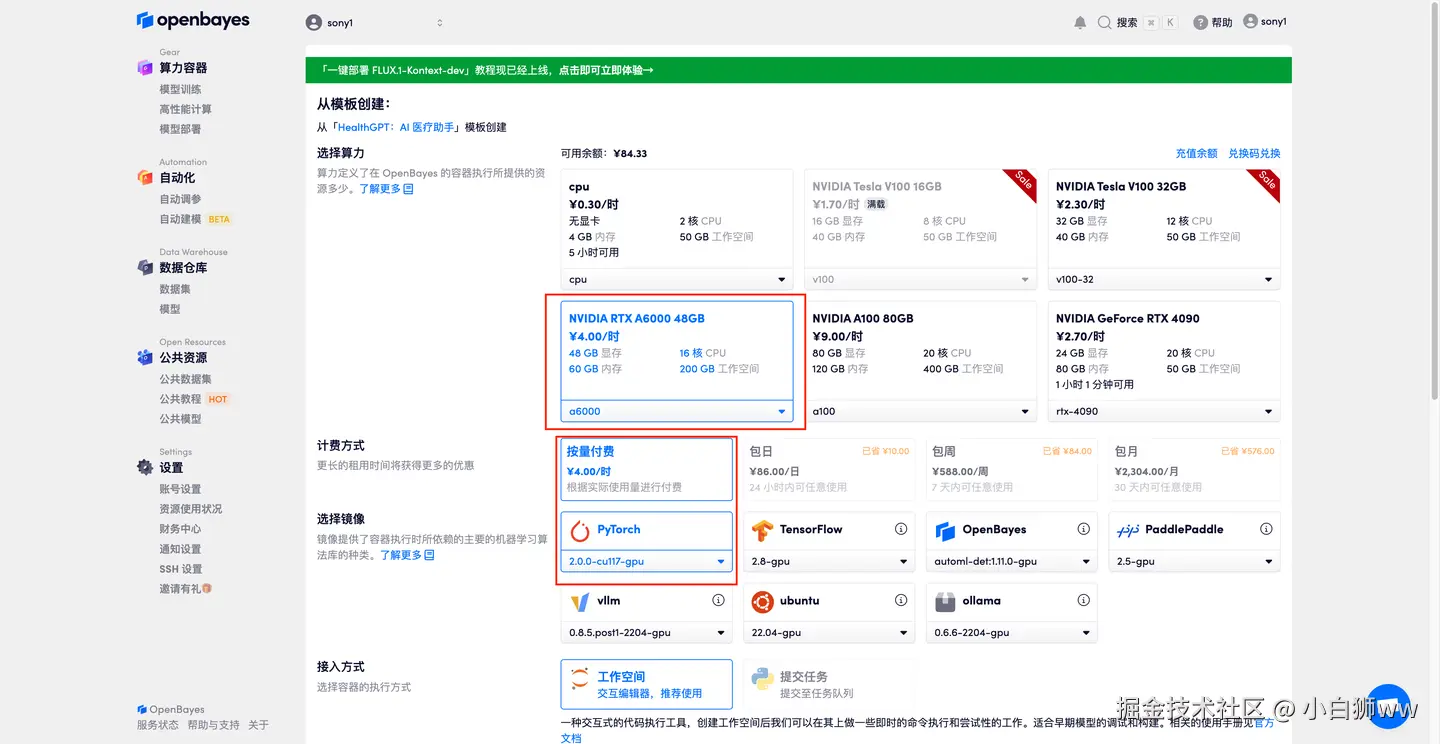The height and width of the screenshot is (744, 1440).
Task: Choose 包月 monthly billing option
Action: coord(1194,469)
